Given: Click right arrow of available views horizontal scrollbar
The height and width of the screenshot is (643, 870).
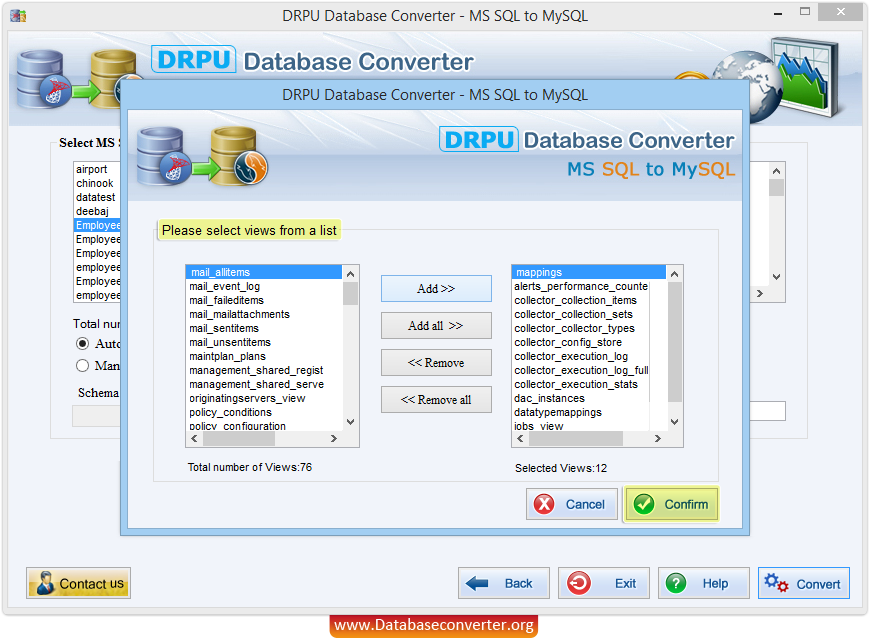Looking at the screenshot, I should 333,438.
